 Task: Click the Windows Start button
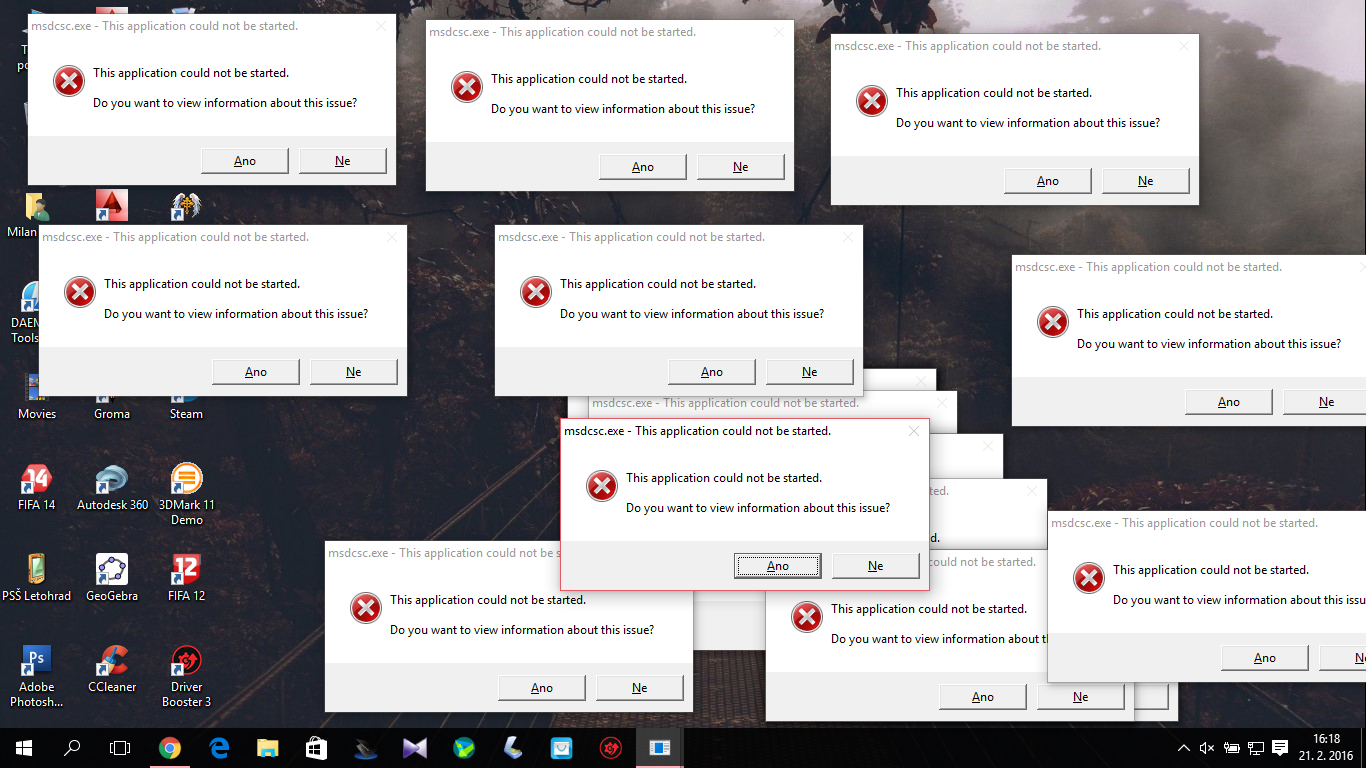point(24,748)
